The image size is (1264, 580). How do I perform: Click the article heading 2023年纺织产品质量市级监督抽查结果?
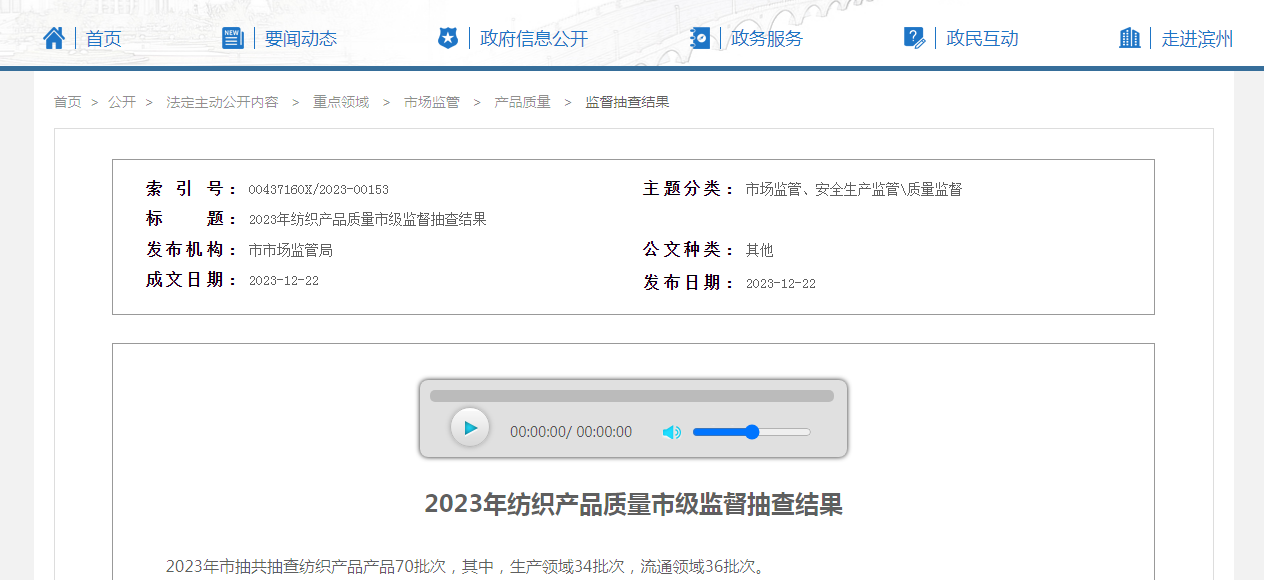634,504
